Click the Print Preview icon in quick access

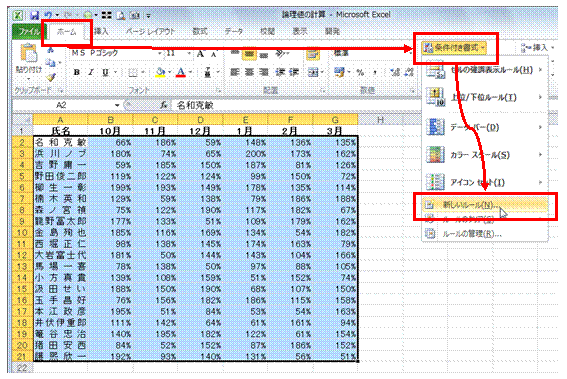[121, 15]
